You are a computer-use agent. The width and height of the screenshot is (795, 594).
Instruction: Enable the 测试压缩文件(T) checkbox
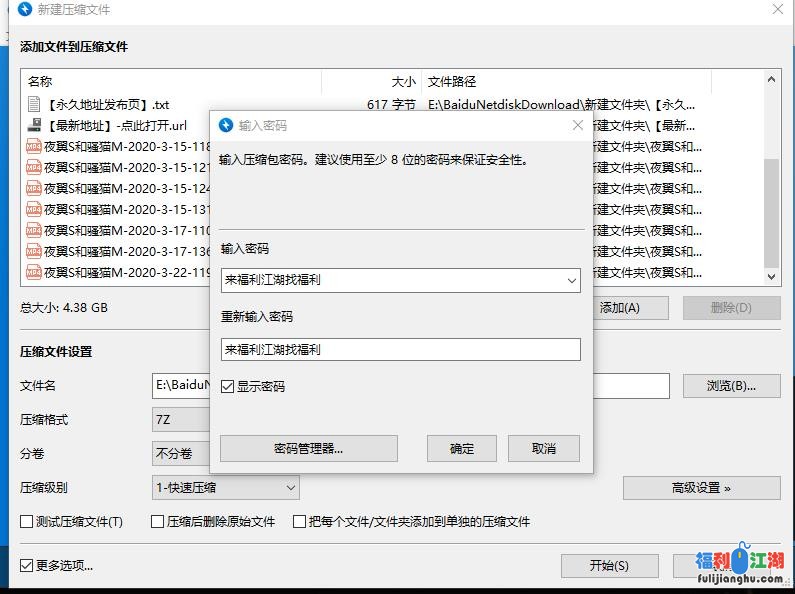[x=27, y=521]
